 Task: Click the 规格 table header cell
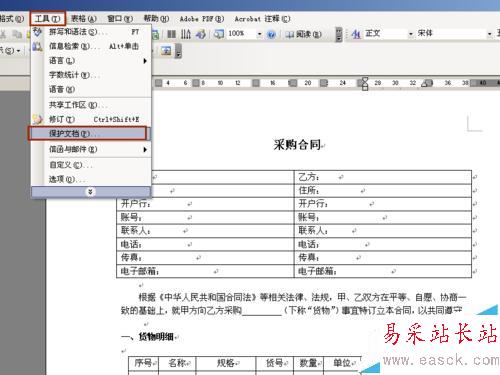[x=226, y=363]
